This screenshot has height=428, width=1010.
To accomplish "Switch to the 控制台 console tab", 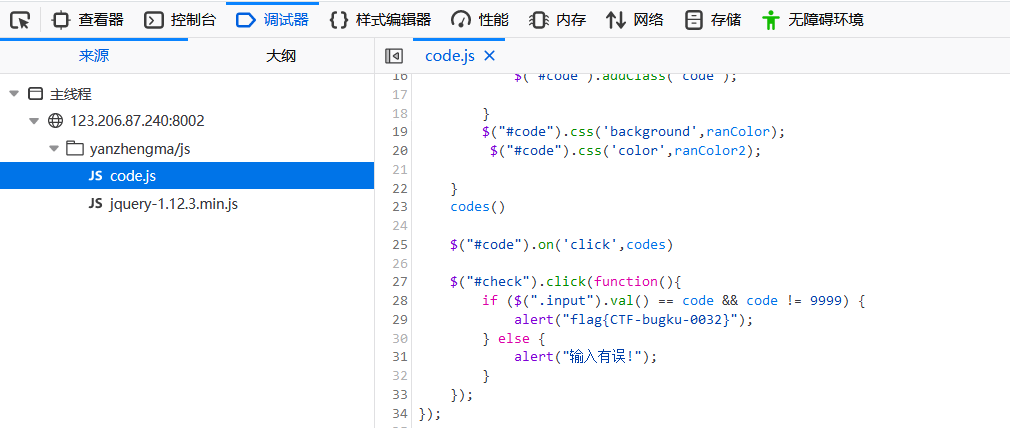I will 180,20.
